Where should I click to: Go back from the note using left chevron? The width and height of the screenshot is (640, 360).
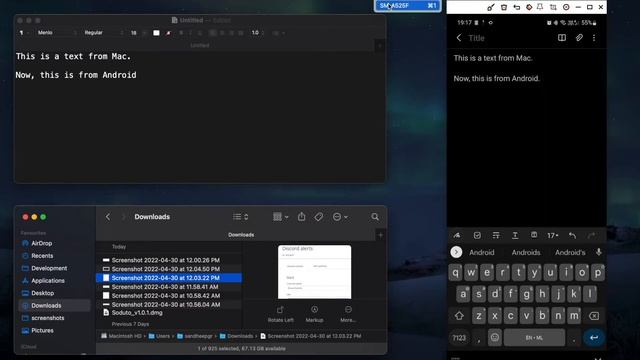tap(459, 38)
